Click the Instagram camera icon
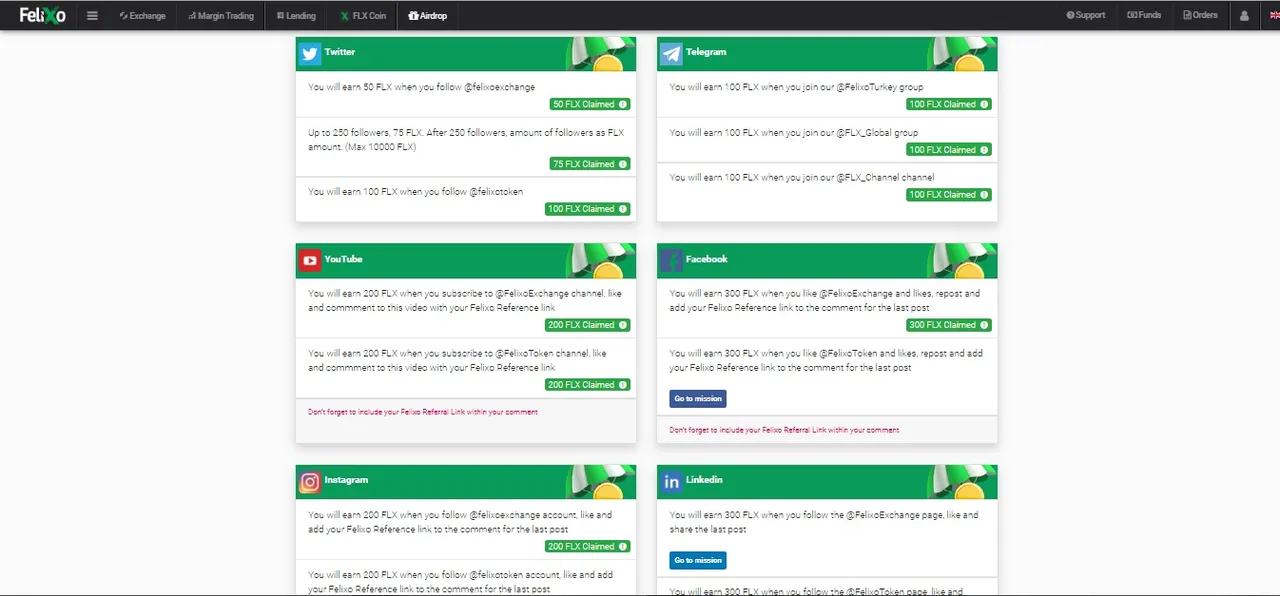Screen dimensions: 1280x596 (310, 482)
